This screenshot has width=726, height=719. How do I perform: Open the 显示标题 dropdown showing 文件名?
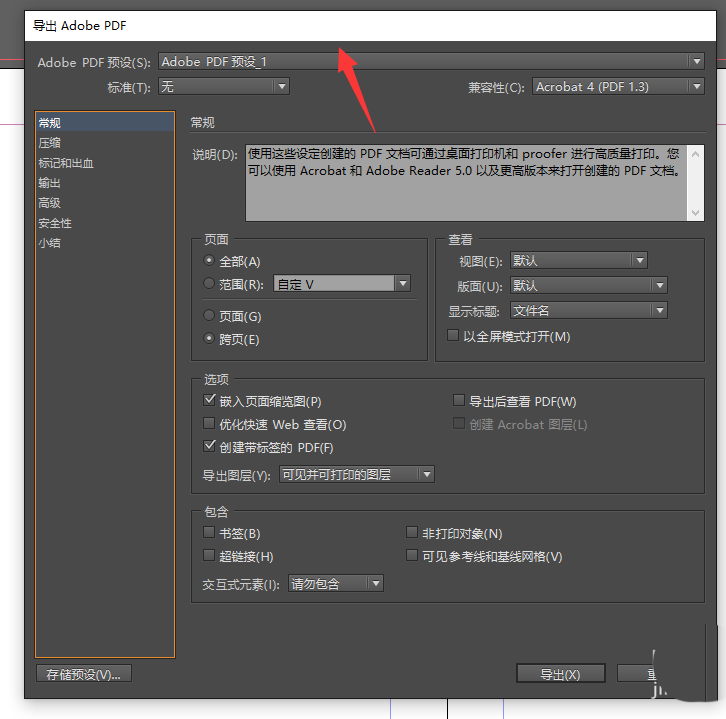tap(588, 310)
